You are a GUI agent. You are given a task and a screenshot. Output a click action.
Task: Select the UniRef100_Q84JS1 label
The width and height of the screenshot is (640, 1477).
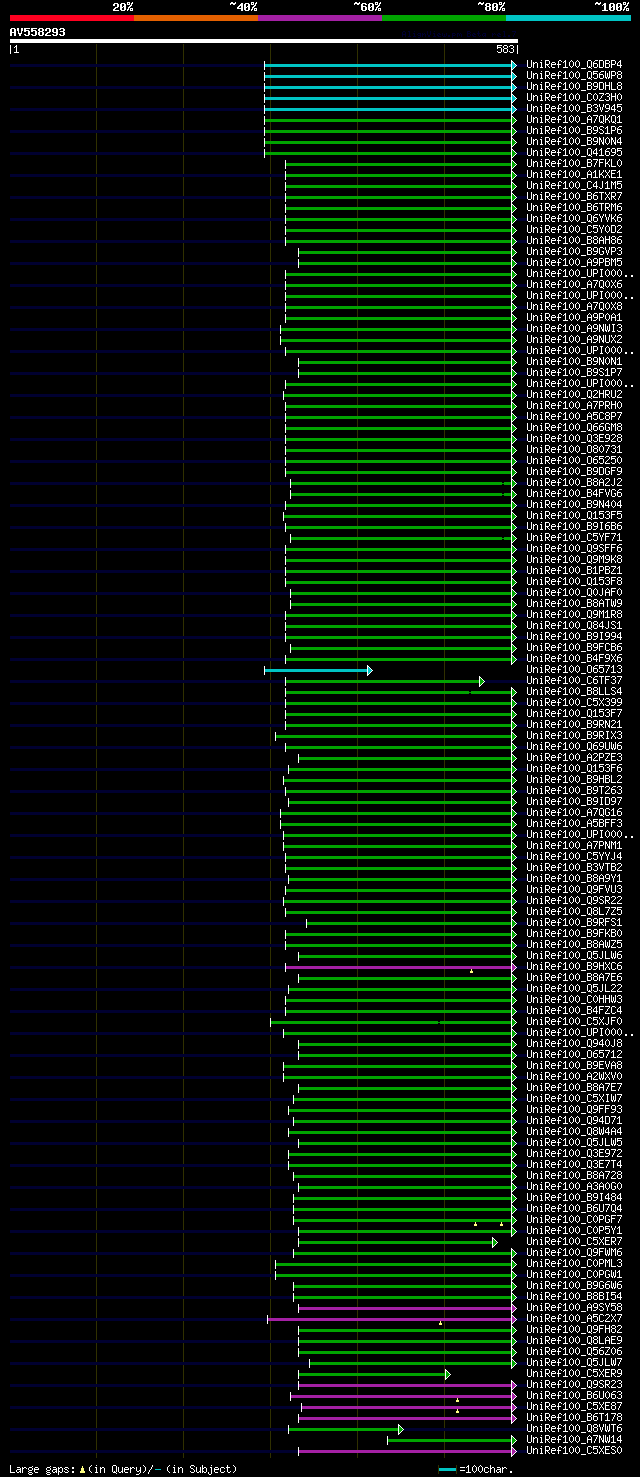pos(574,625)
